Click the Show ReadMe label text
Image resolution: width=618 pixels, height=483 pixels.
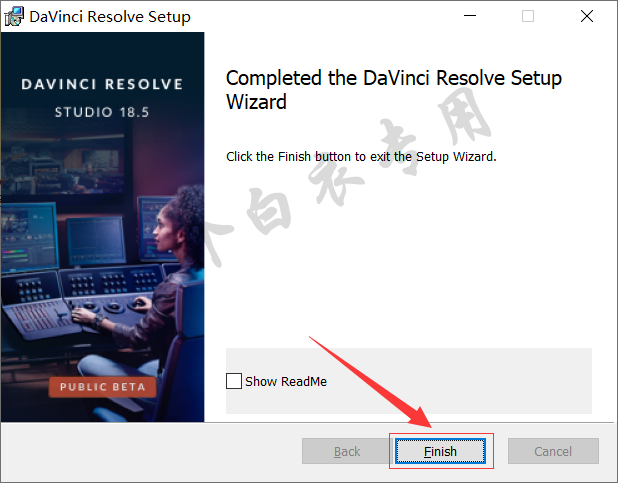[x=286, y=382]
